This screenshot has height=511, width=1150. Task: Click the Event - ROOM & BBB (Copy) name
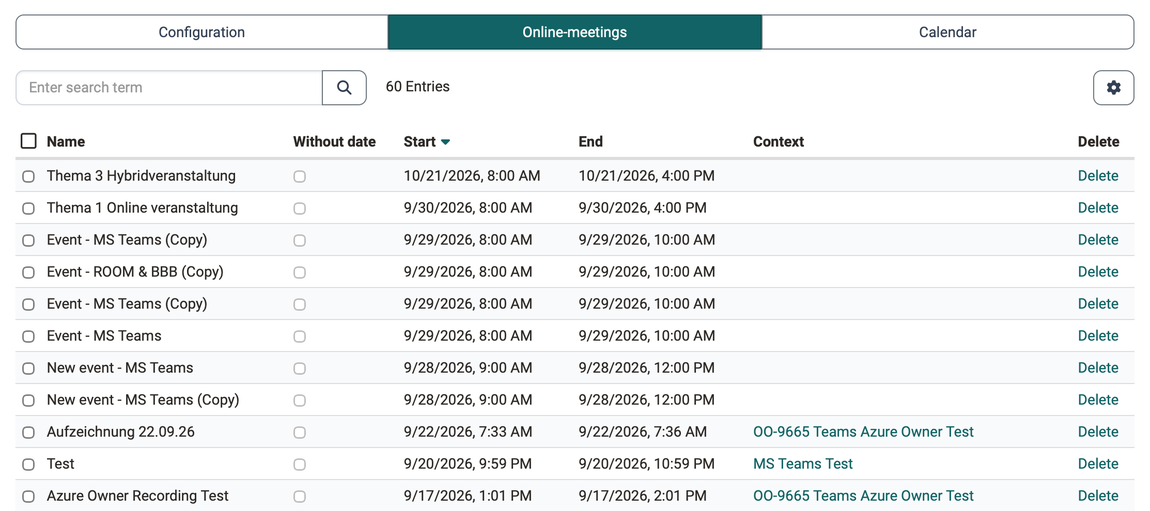click(x=135, y=272)
